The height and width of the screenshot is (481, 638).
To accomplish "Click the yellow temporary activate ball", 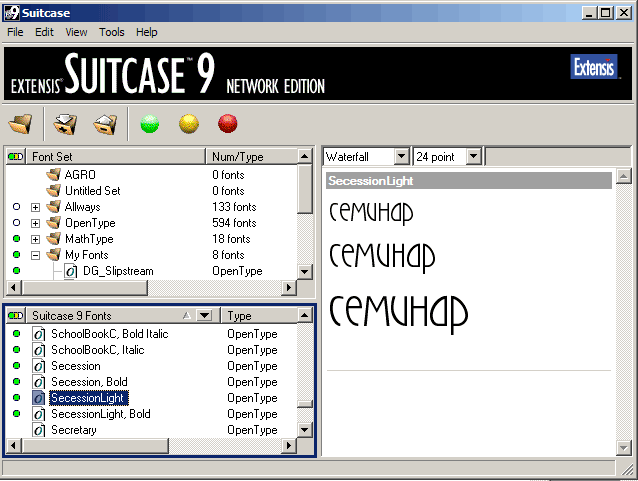I will tap(189, 124).
